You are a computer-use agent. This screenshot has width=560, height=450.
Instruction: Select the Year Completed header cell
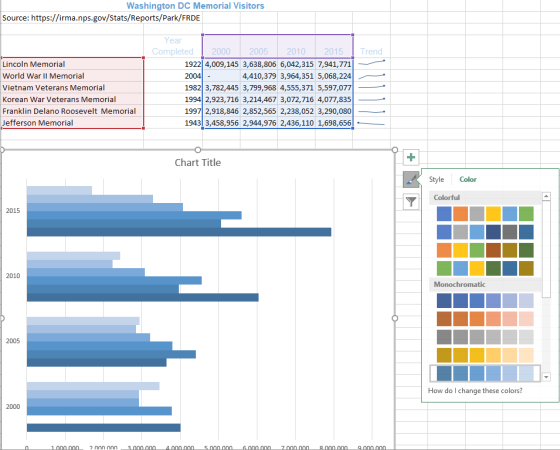pos(173,46)
